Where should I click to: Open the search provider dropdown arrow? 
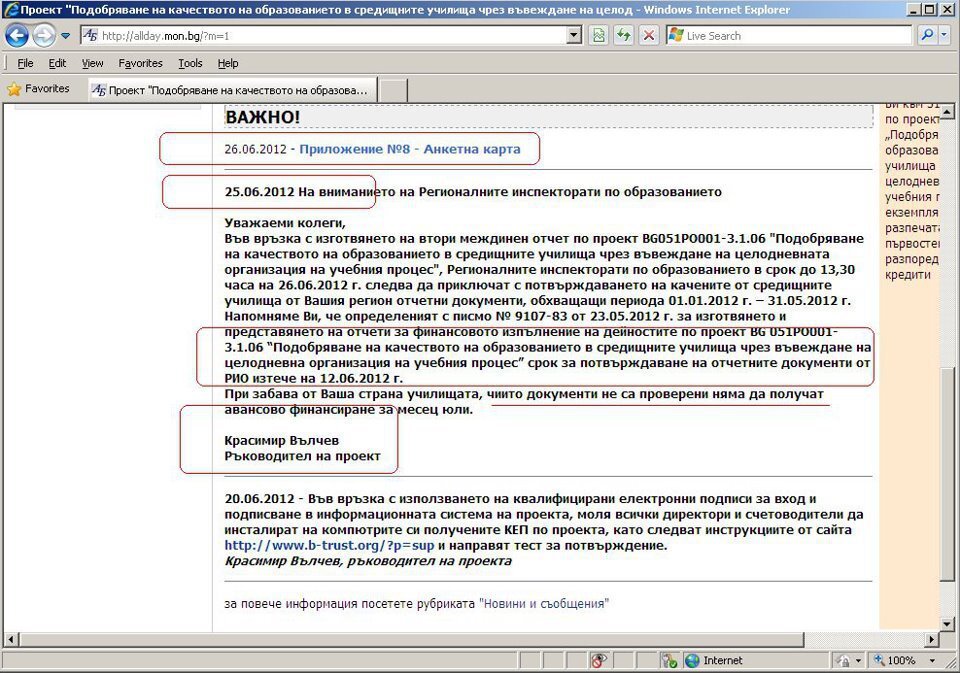945,36
